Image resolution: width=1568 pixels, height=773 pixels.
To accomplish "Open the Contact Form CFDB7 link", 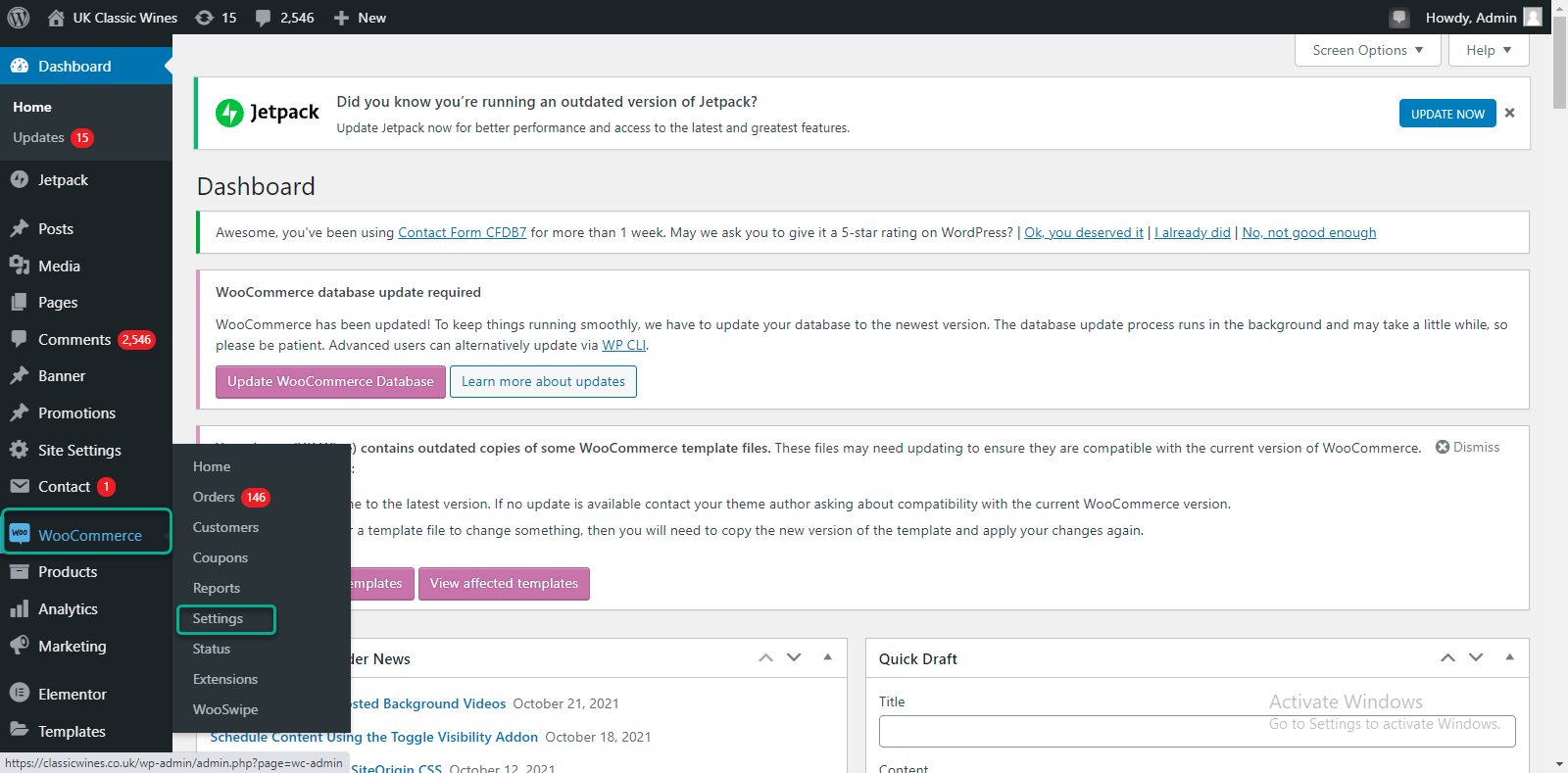I will coord(463,232).
